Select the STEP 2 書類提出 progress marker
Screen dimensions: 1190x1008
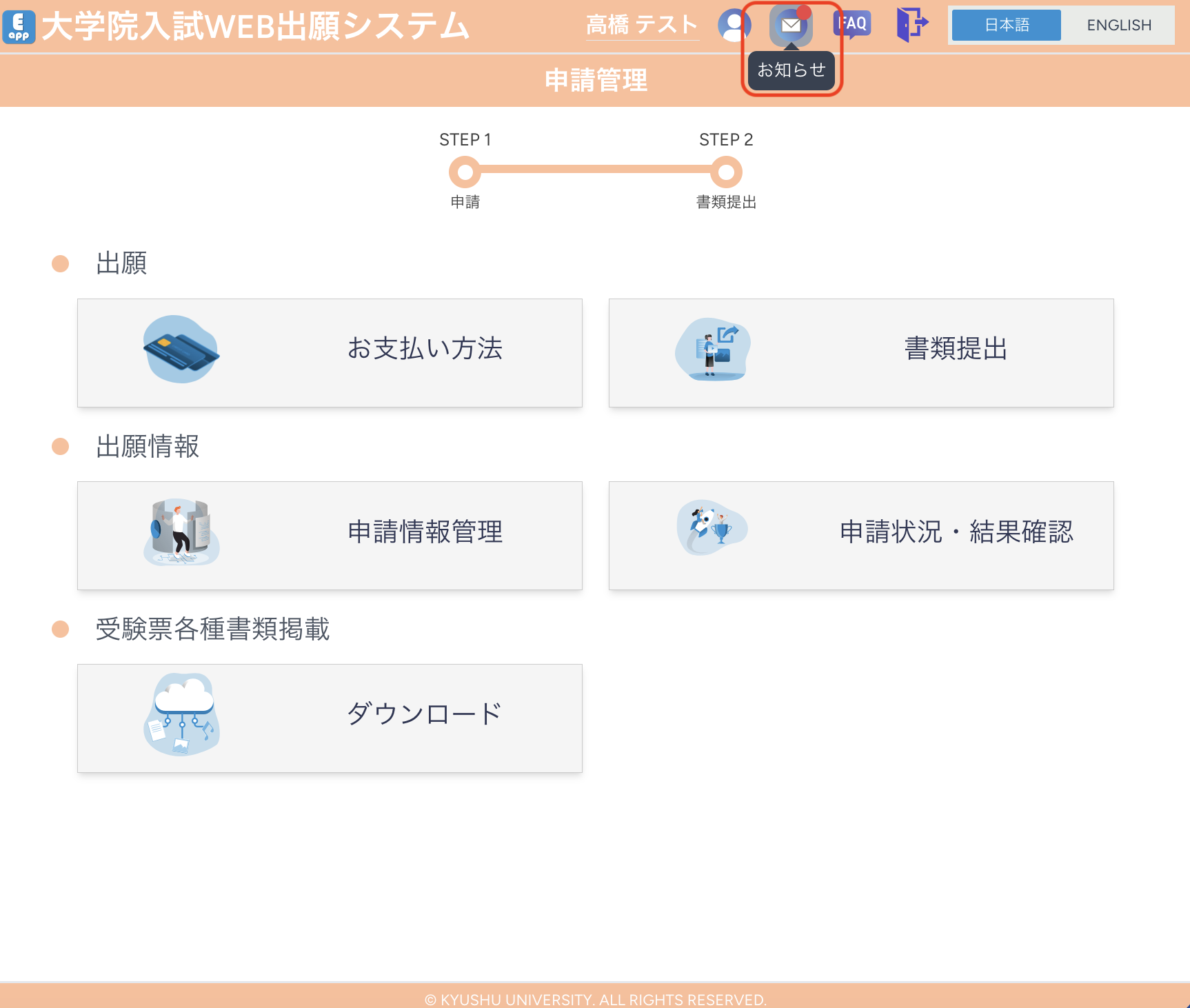click(726, 172)
